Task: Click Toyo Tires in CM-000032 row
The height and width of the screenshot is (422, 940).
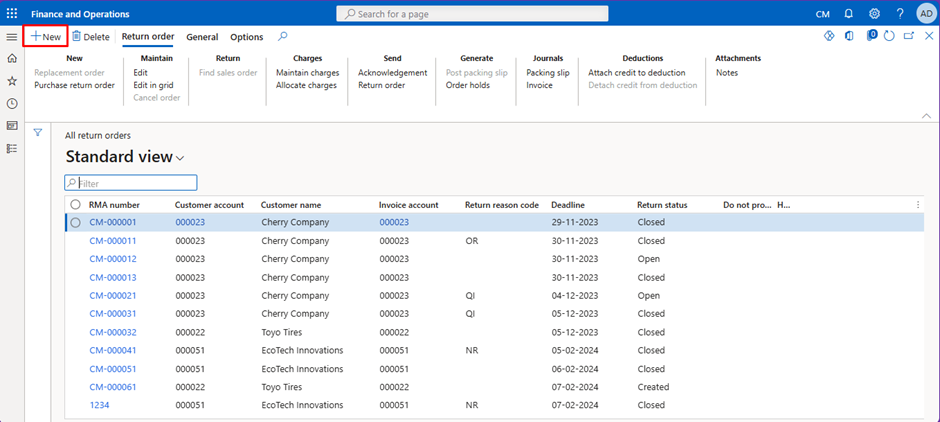Action: (282, 332)
